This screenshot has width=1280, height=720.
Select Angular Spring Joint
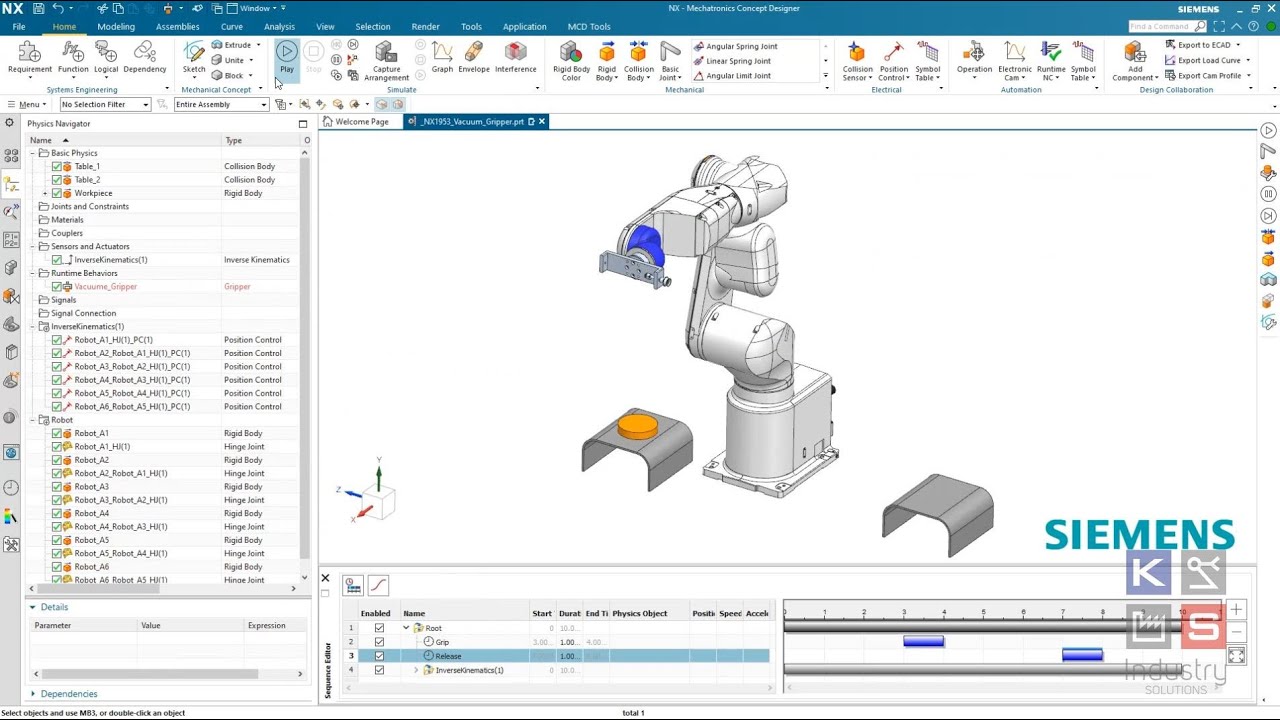point(735,46)
